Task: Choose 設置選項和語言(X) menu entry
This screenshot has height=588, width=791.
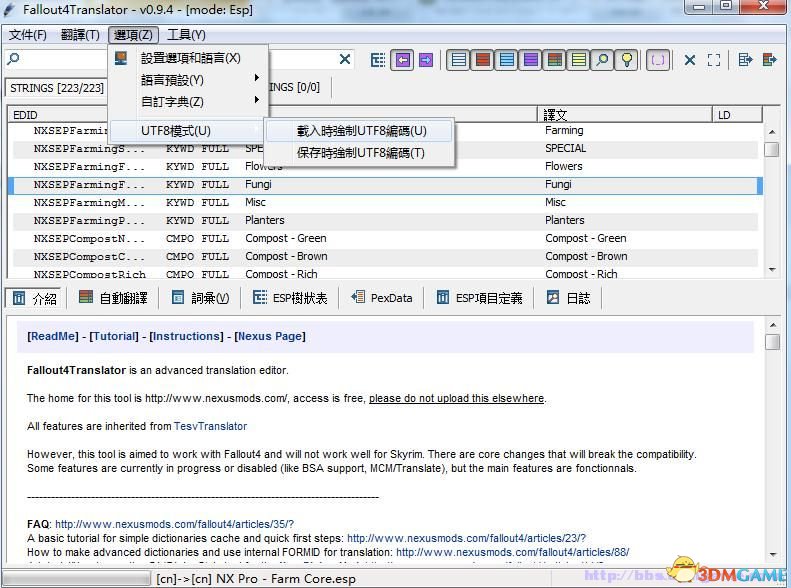Action: coord(188,58)
